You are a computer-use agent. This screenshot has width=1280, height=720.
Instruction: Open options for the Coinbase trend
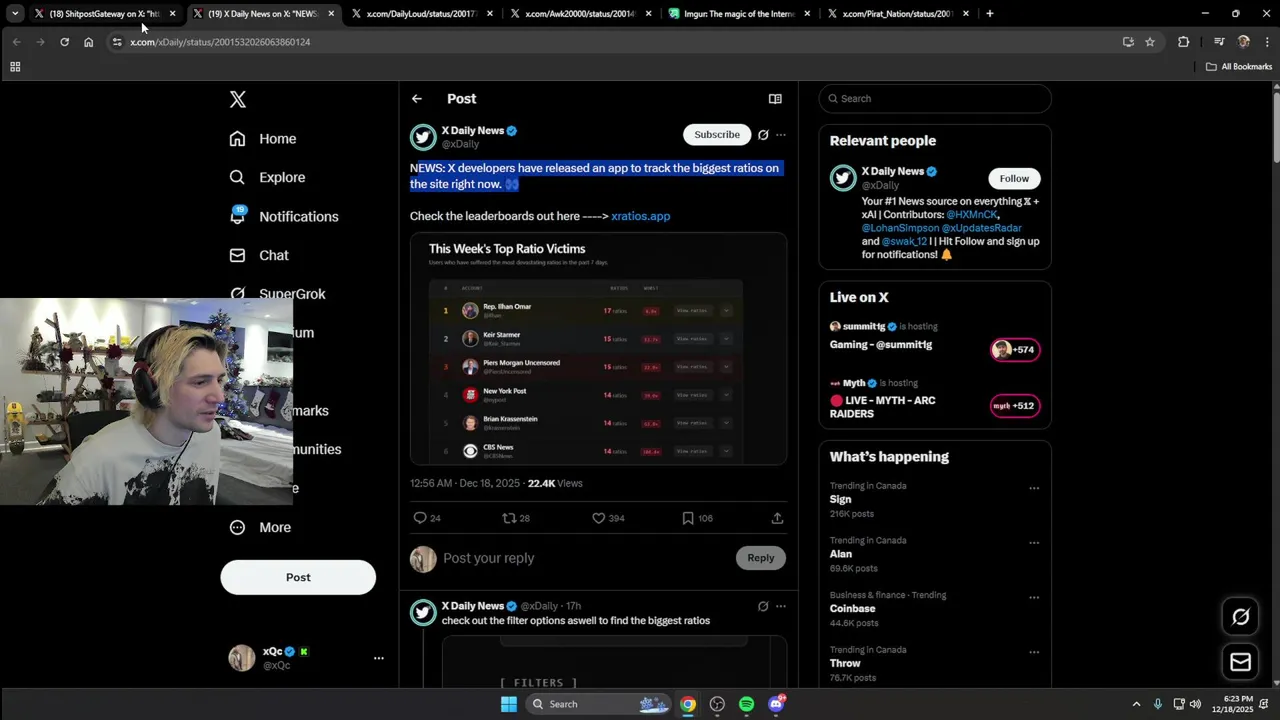click(1034, 598)
